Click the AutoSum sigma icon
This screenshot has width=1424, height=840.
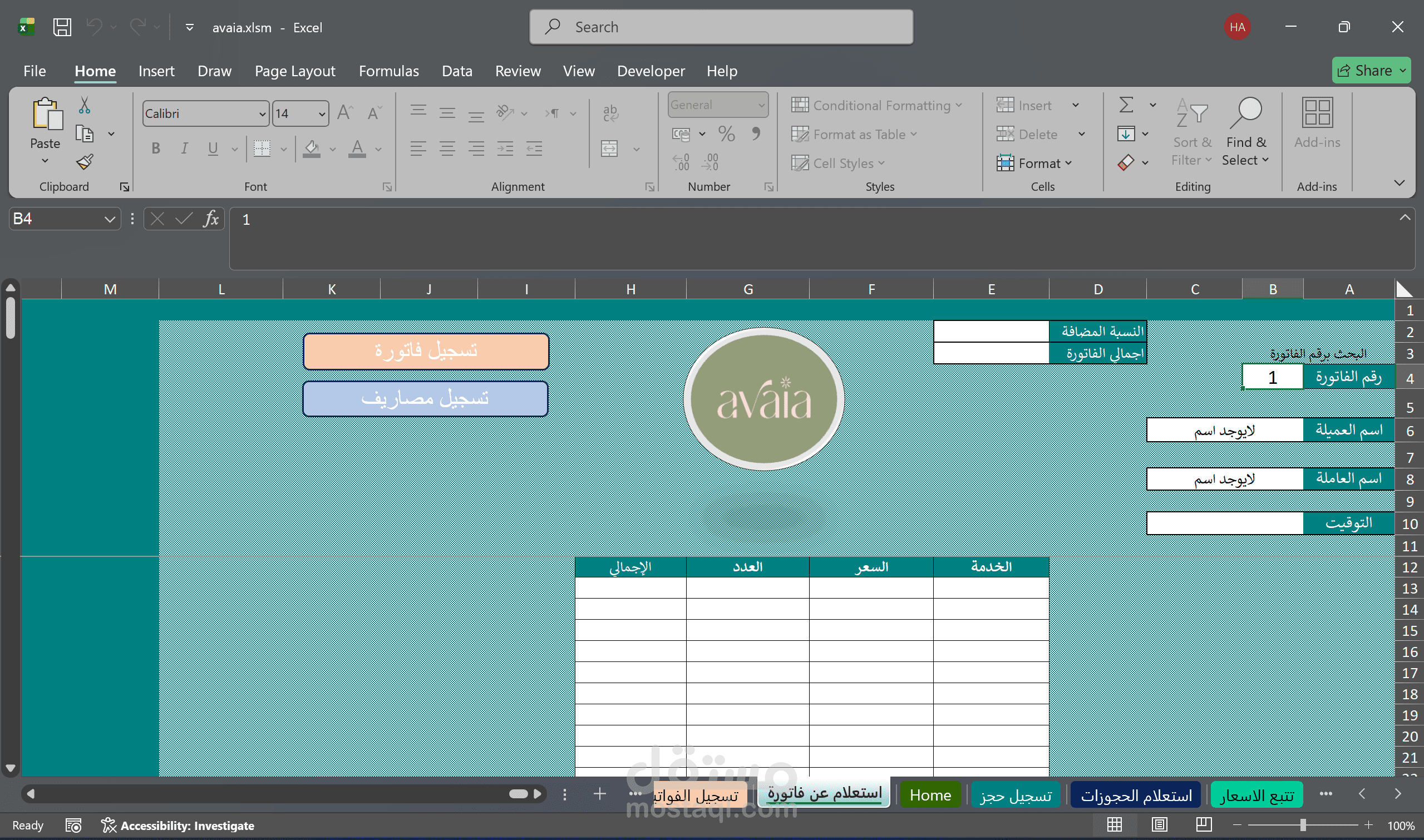(1126, 105)
